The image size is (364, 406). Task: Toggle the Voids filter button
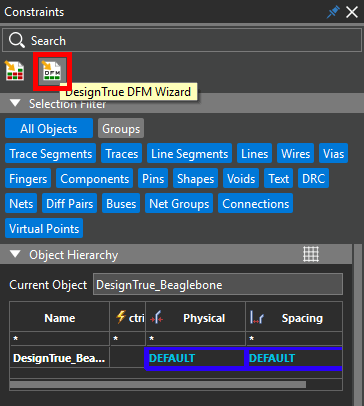tap(241, 178)
